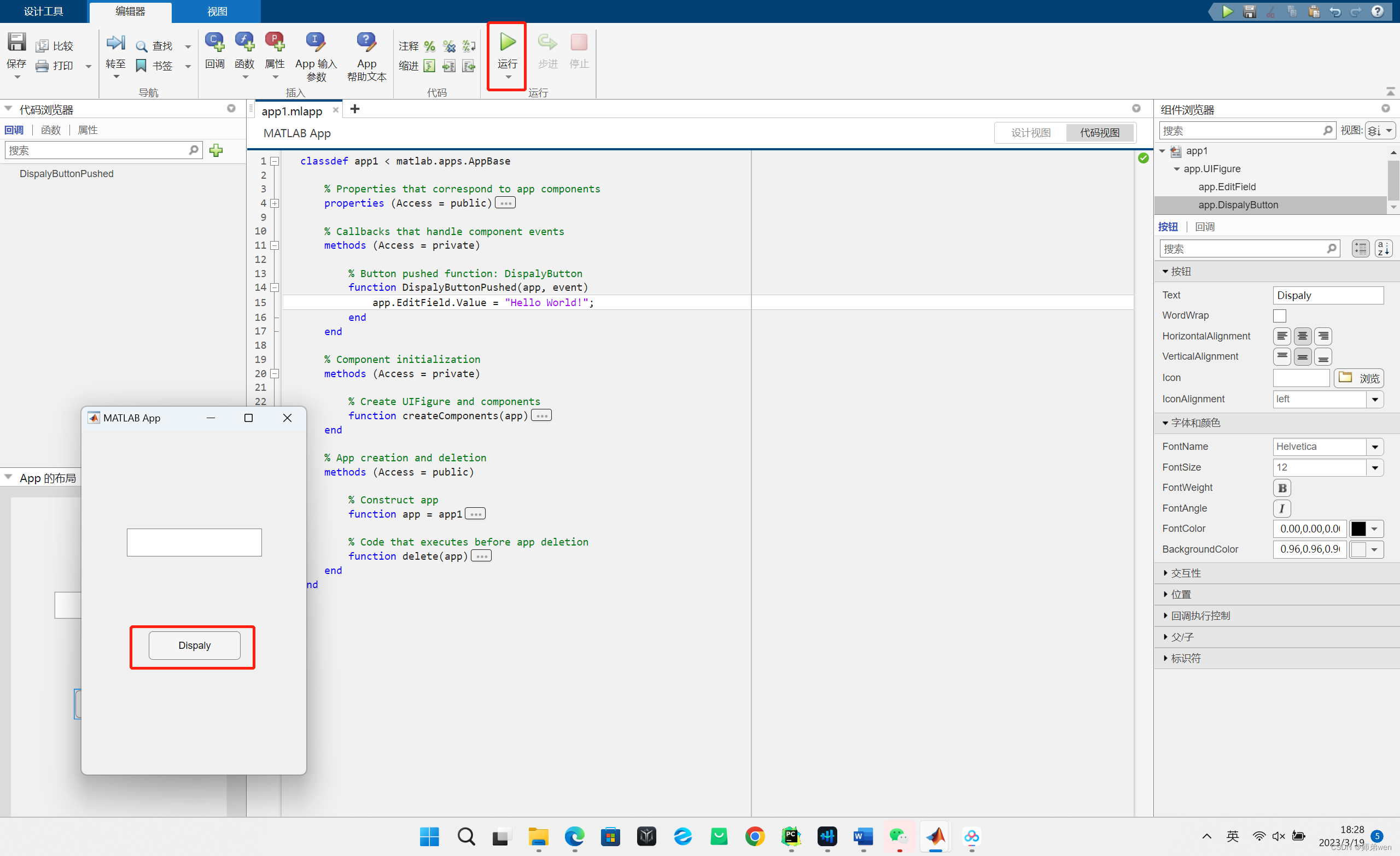Image resolution: width=1400 pixels, height=856 pixels.
Task: Switch to Design View (设计视图)
Action: point(1031,132)
